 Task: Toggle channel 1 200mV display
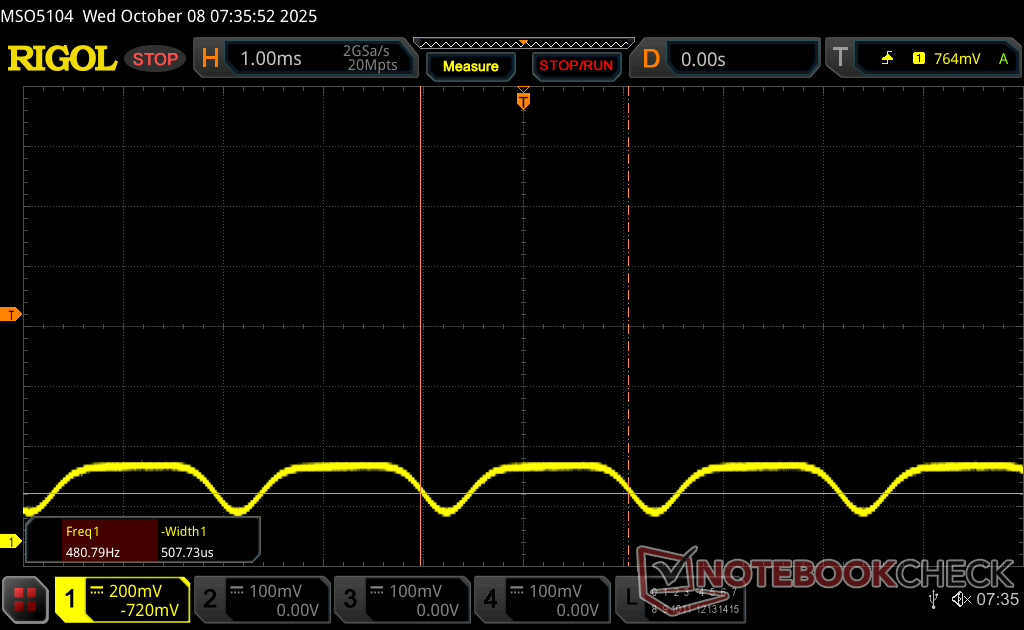pos(122,600)
